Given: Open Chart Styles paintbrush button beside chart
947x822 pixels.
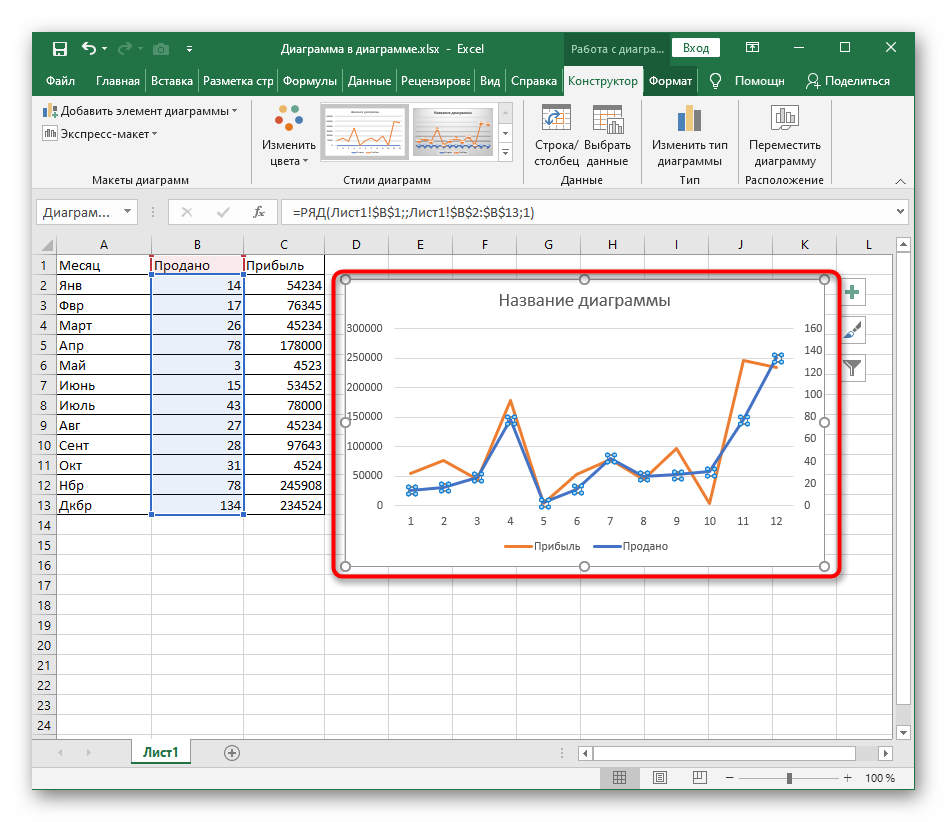Looking at the screenshot, I should pos(852,330).
